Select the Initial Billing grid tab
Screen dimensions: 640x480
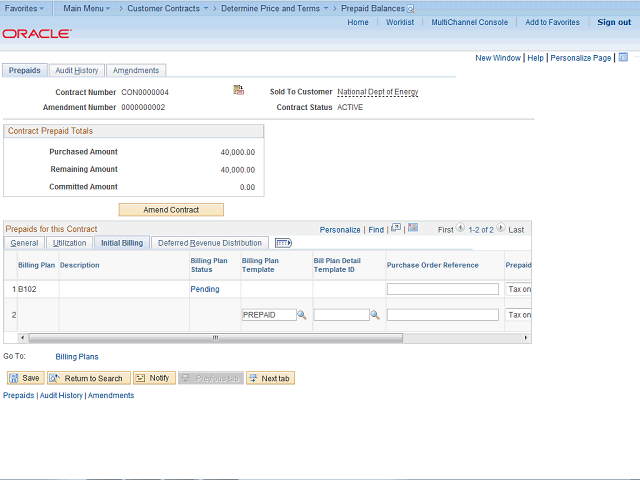[122, 243]
